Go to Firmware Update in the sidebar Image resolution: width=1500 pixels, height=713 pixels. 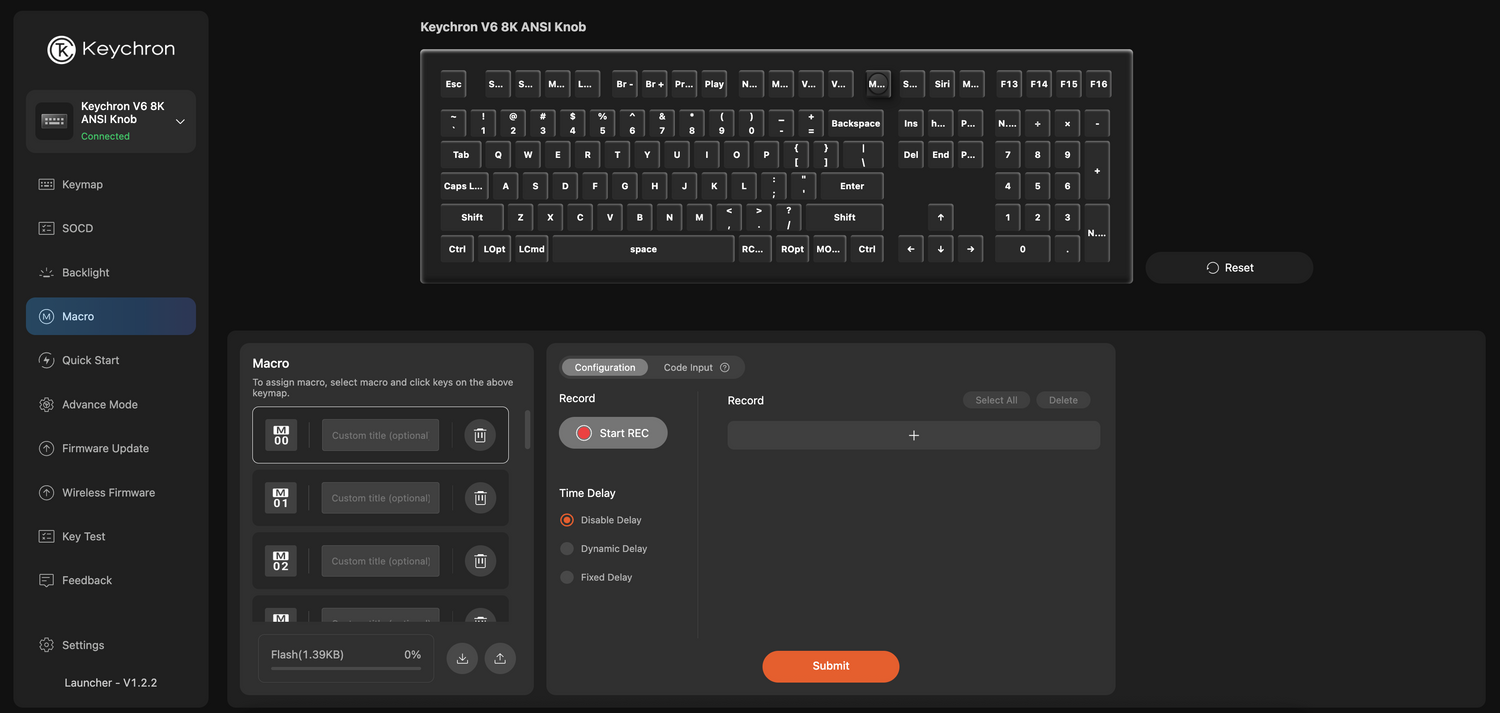[x=105, y=448]
